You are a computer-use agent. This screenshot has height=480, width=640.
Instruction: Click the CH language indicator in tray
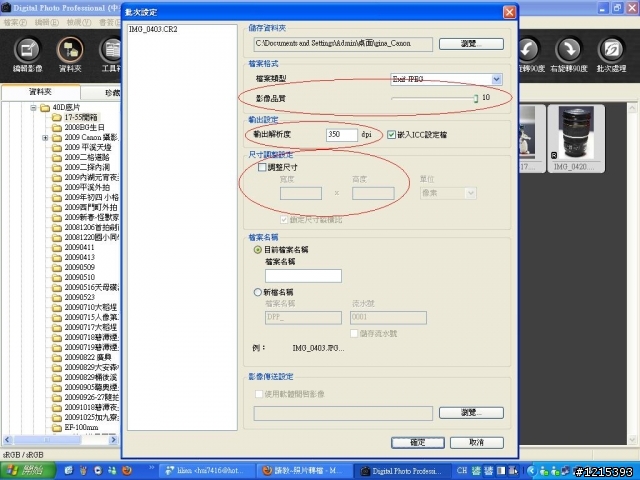coord(462,470)
